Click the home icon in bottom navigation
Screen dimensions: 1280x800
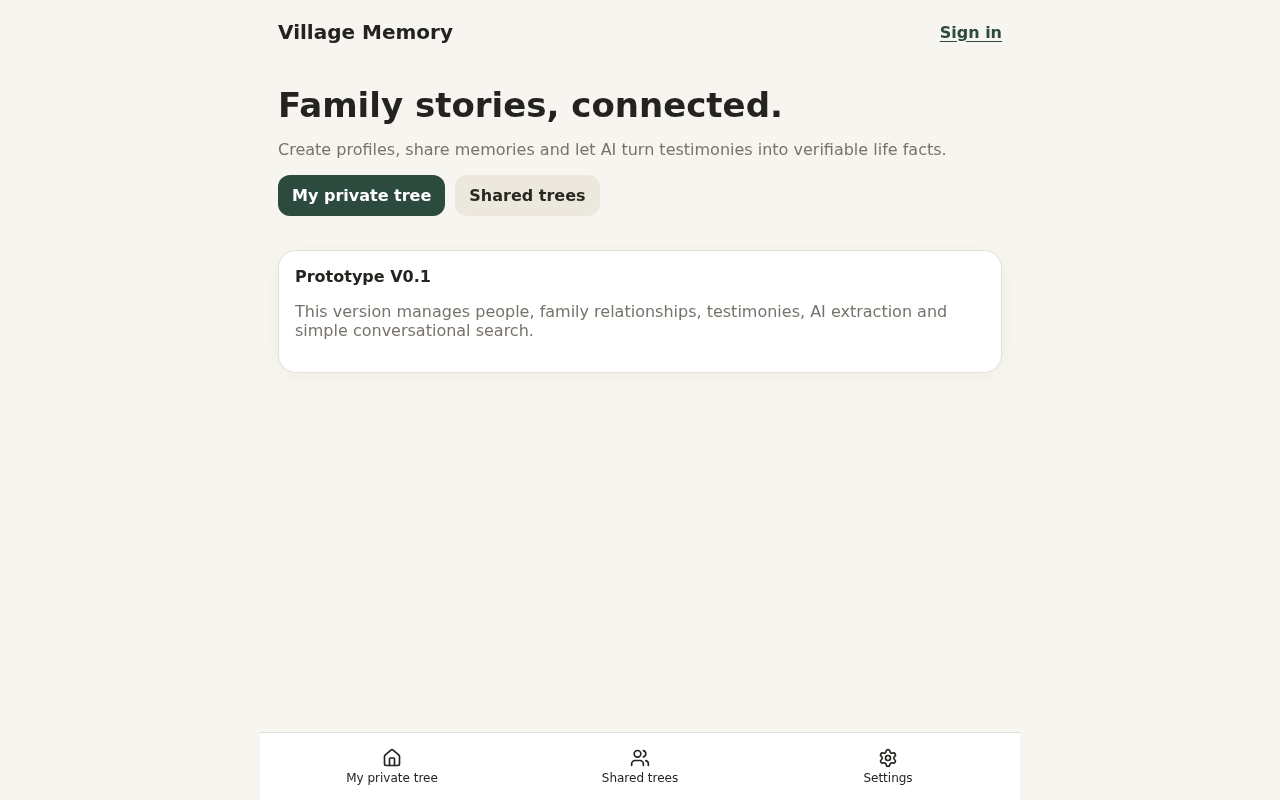coord(392,758)
